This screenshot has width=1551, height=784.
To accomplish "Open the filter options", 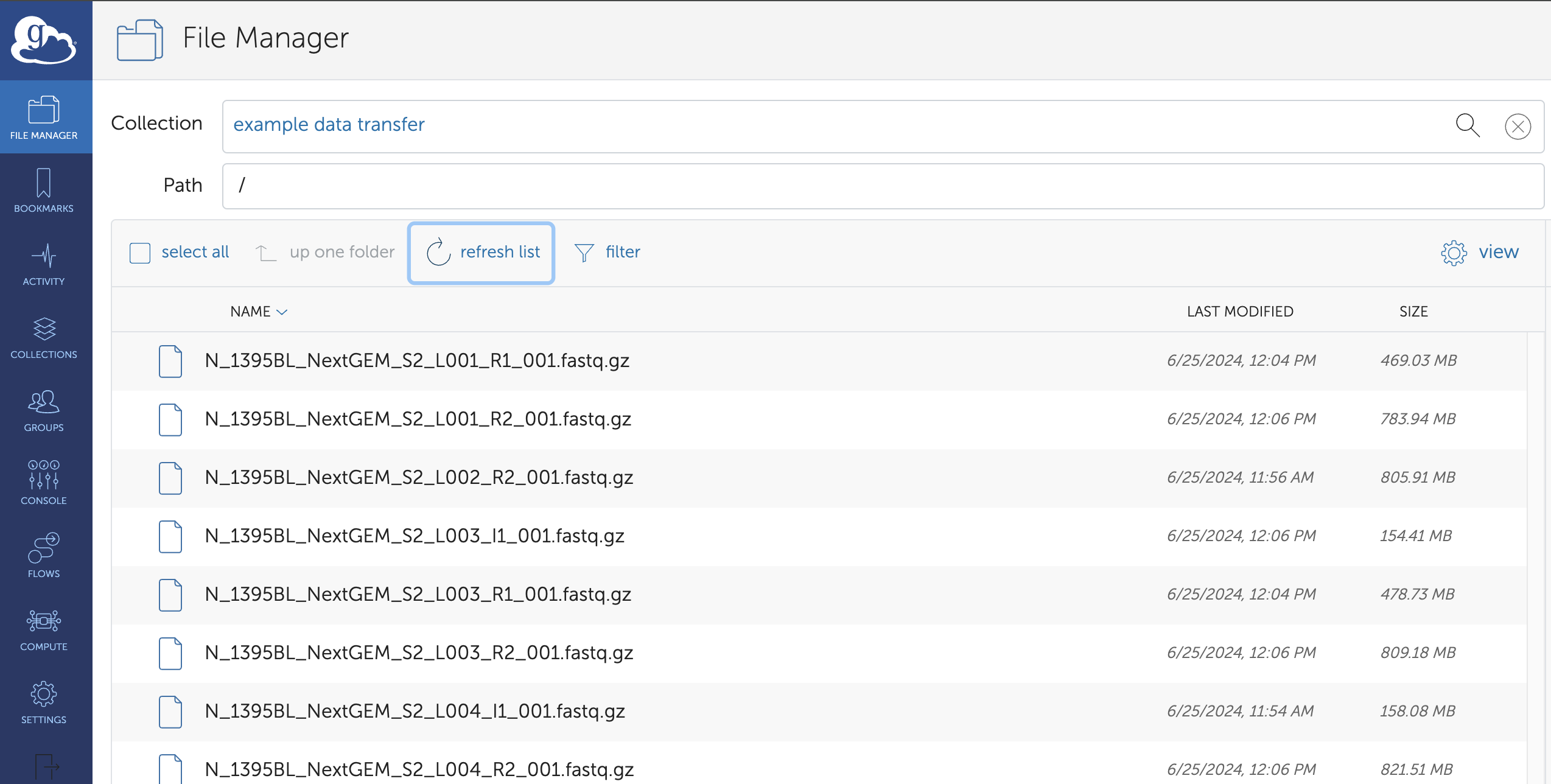I will (x=607, y=252).
